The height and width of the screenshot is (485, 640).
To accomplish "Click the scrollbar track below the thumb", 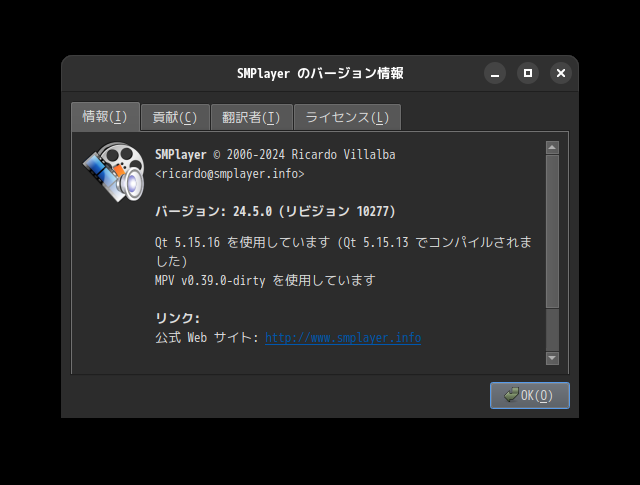I will [552, 329].
